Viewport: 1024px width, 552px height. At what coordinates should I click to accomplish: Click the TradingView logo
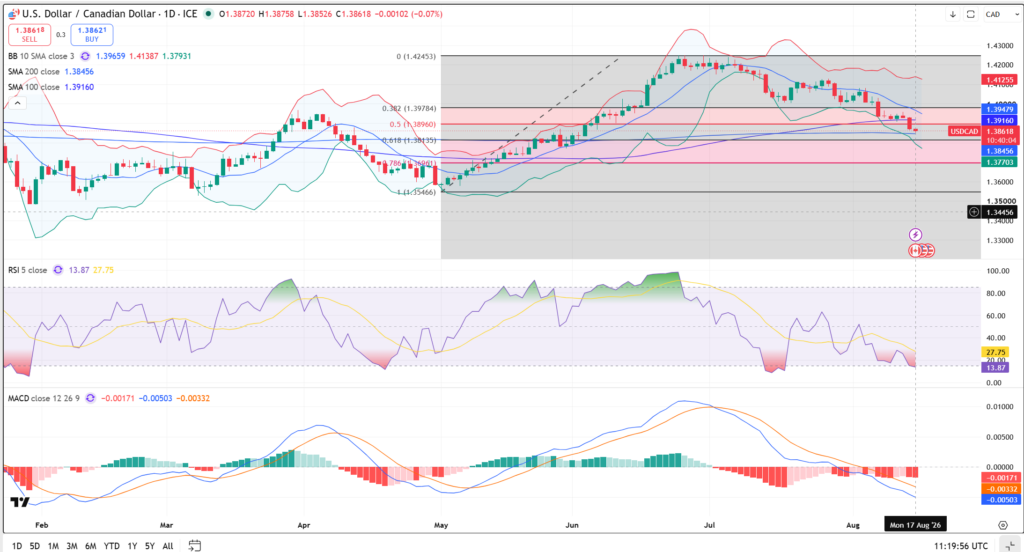click(20, 502)
